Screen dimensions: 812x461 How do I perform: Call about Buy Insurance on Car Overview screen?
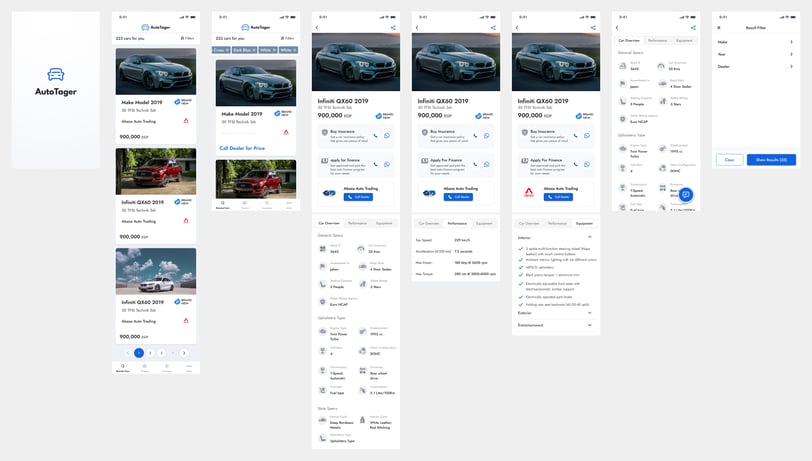tap(375, 136)
